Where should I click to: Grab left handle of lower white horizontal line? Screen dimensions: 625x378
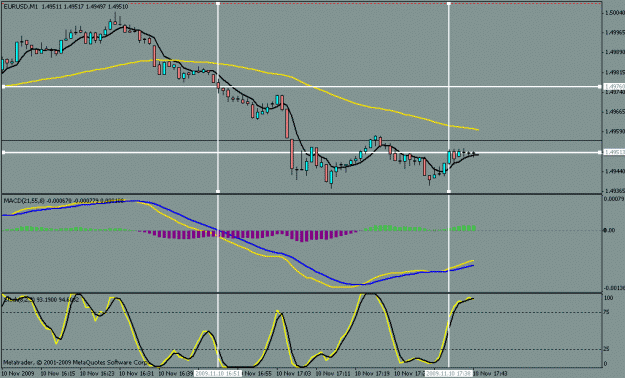[x=4, y=152]
